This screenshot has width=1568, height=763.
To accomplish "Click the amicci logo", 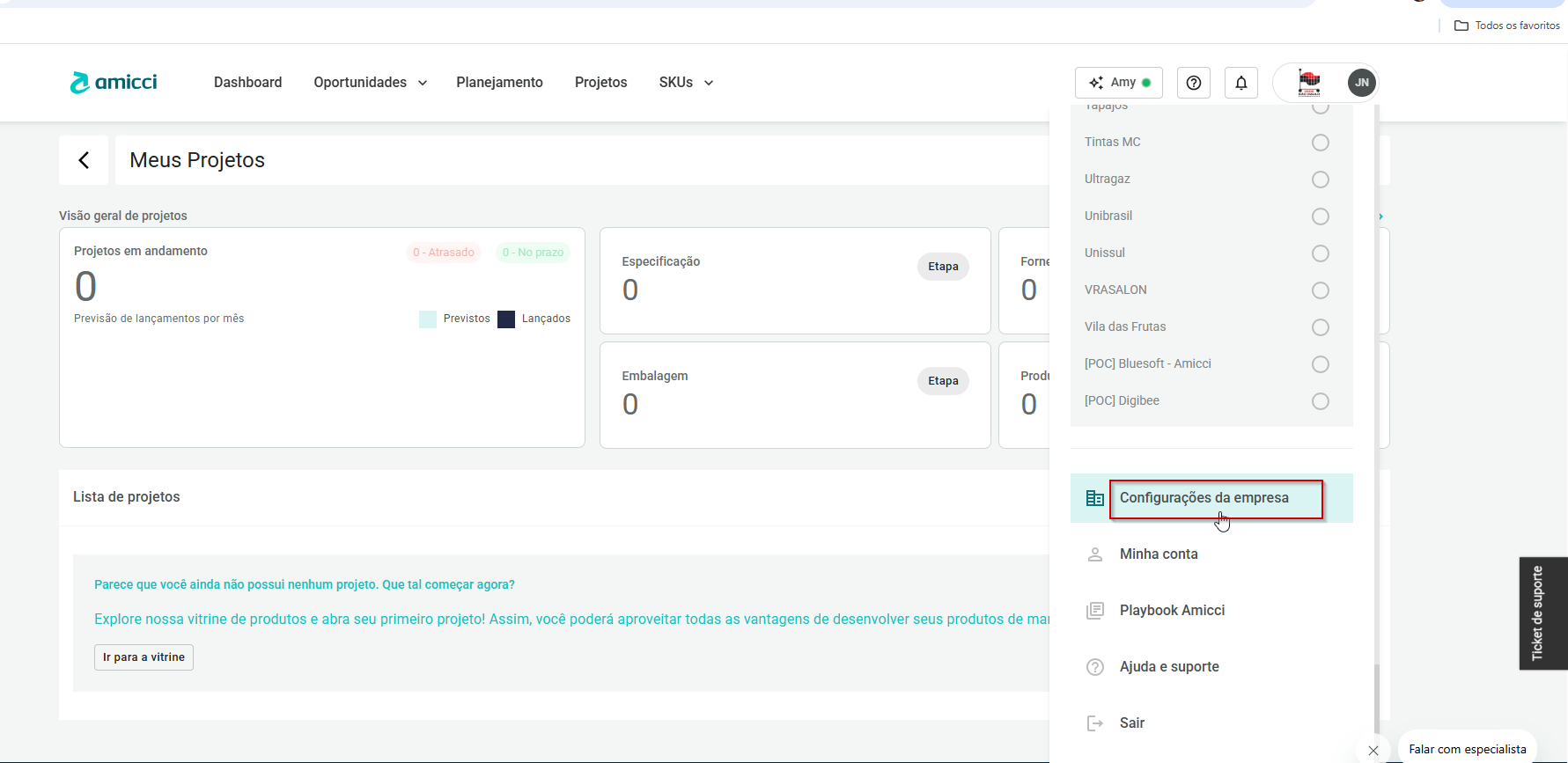I will (x=114, y=83).
